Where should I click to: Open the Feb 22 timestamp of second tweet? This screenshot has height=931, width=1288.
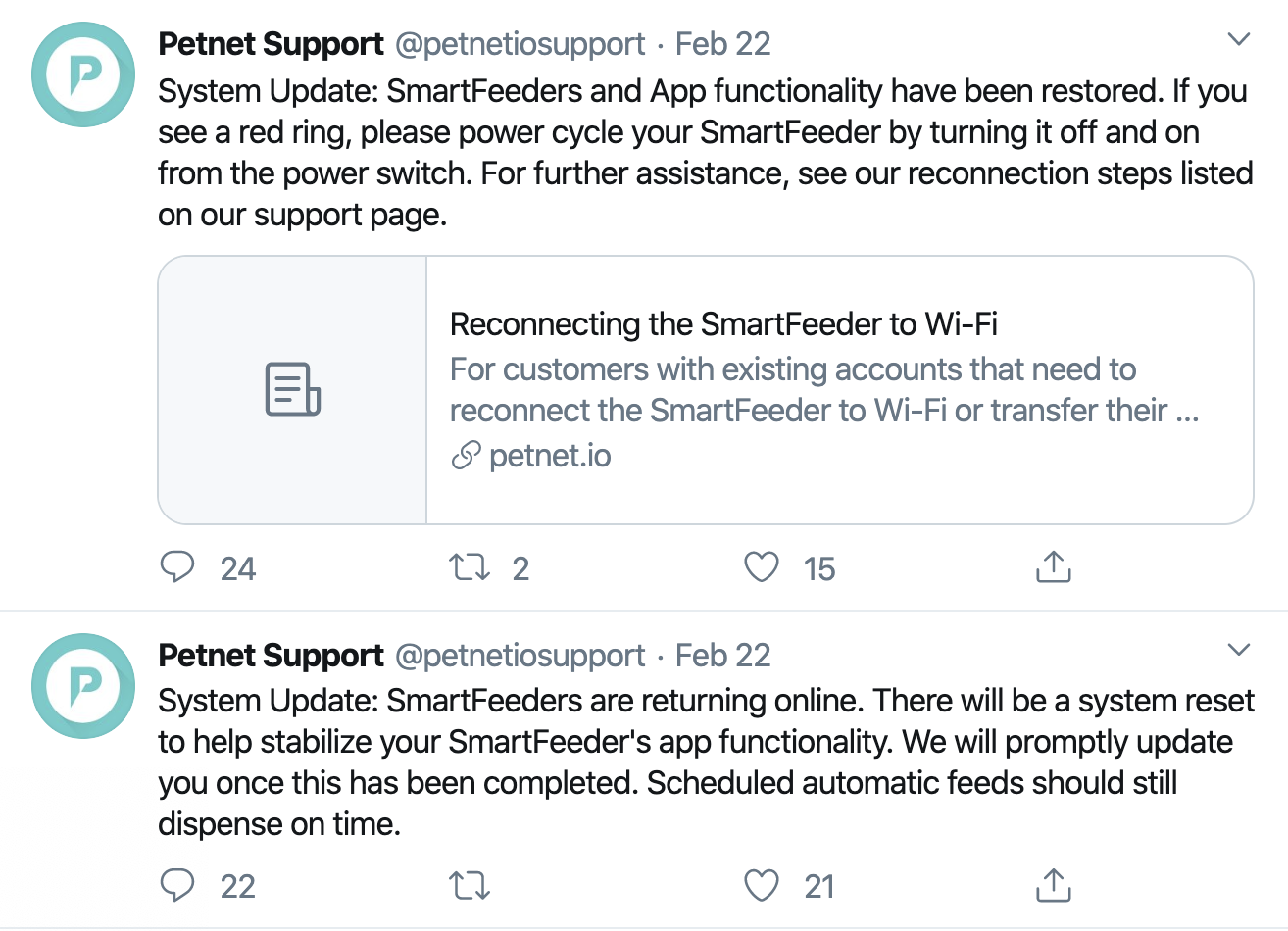pos(722,655)
